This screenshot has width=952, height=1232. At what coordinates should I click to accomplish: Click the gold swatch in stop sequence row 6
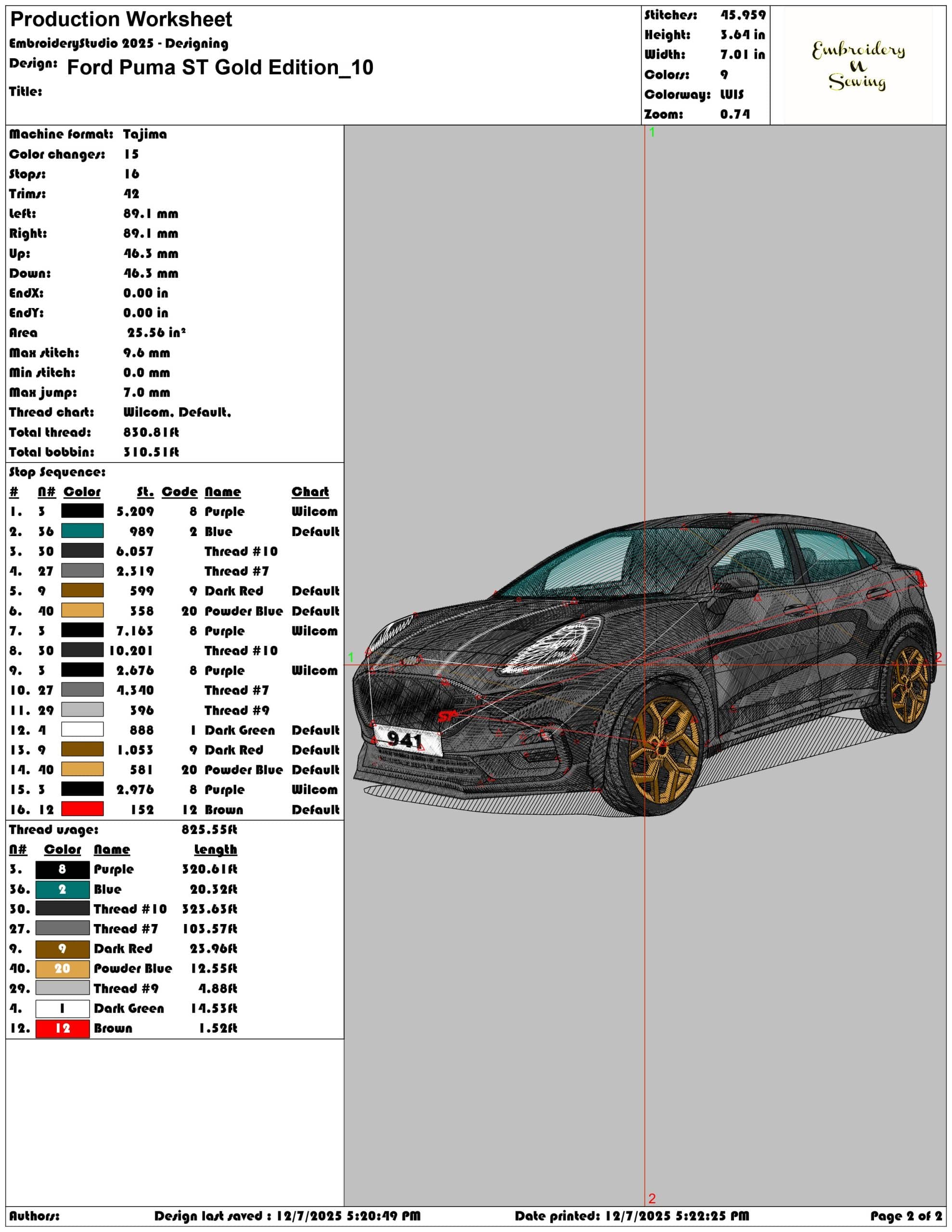(82, 610)
